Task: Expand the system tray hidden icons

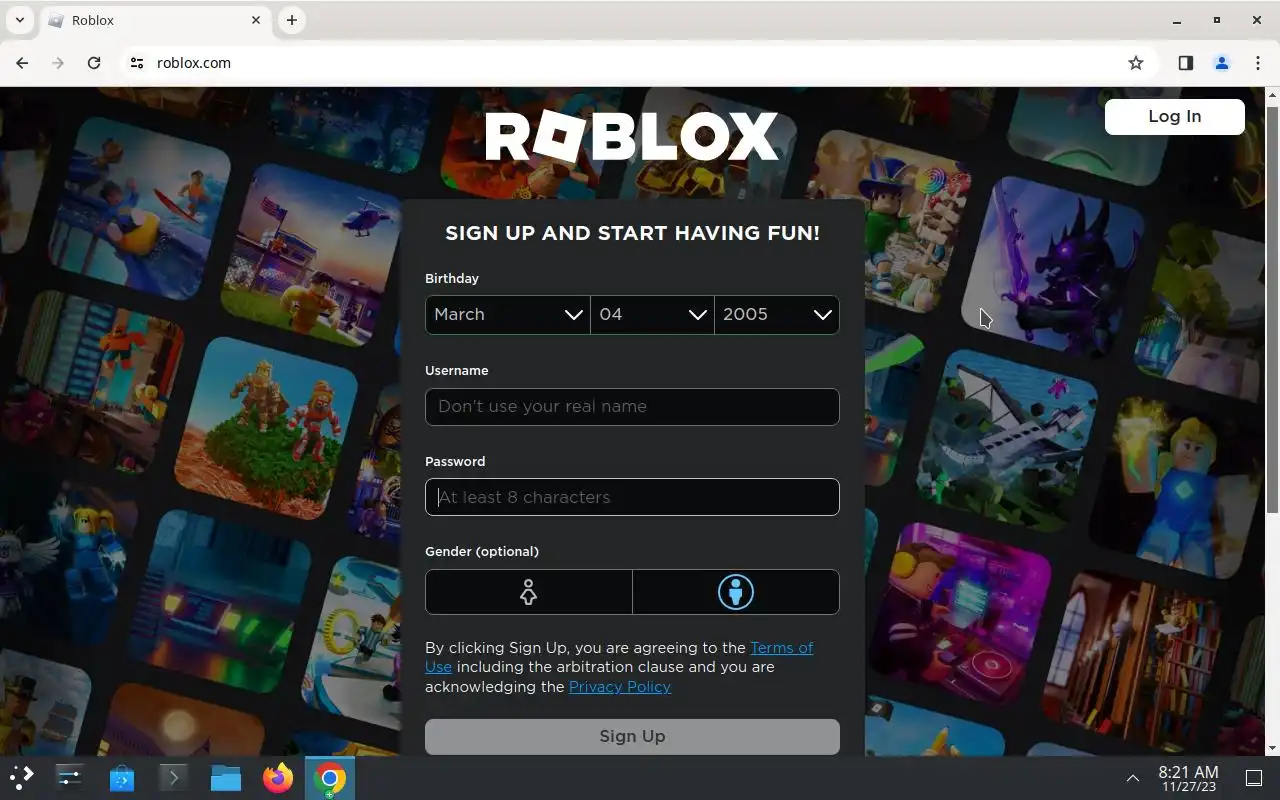Action: [x=1132, y=778]
